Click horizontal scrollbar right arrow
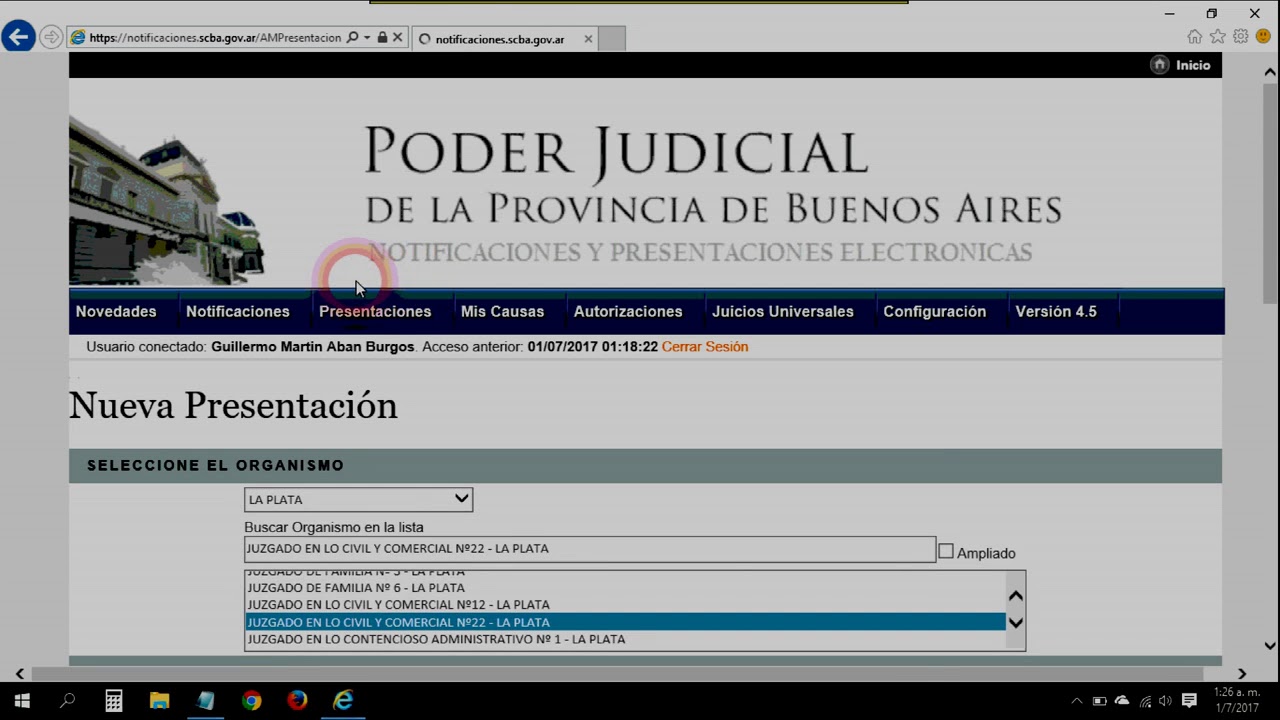The width and height of the screenshot is (1280, 720). (x=1242, y=674)
